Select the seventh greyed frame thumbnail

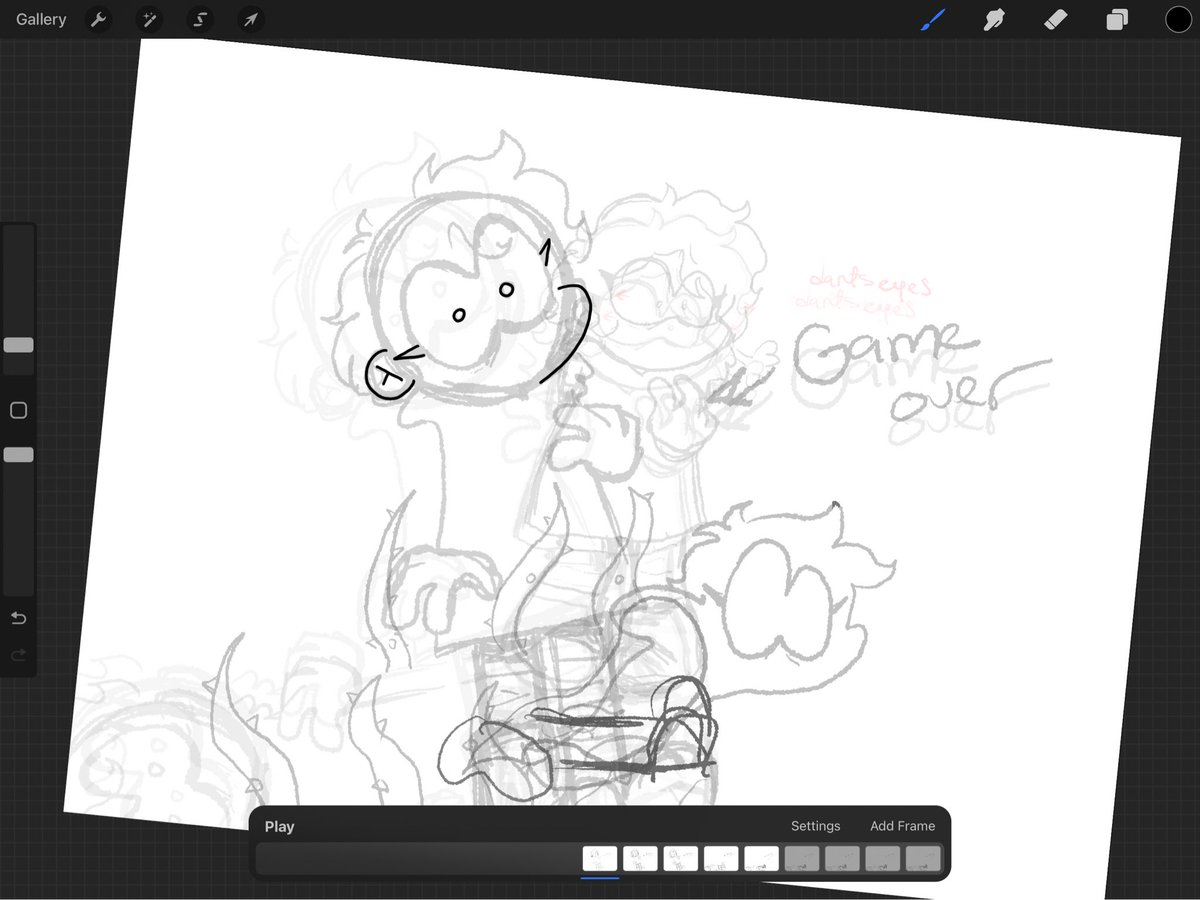click(842, 858)
